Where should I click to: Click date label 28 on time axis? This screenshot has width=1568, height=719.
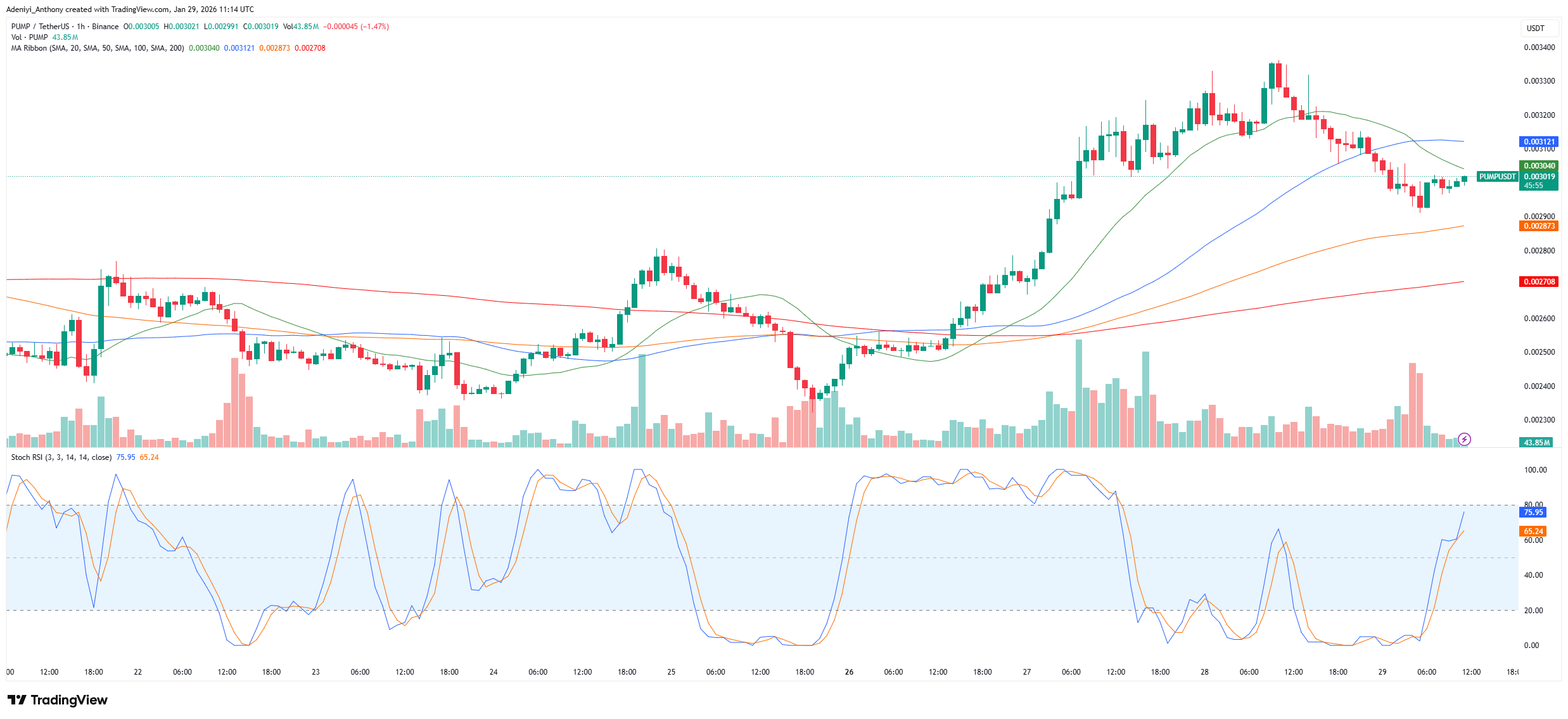(x=1205, y=672)
